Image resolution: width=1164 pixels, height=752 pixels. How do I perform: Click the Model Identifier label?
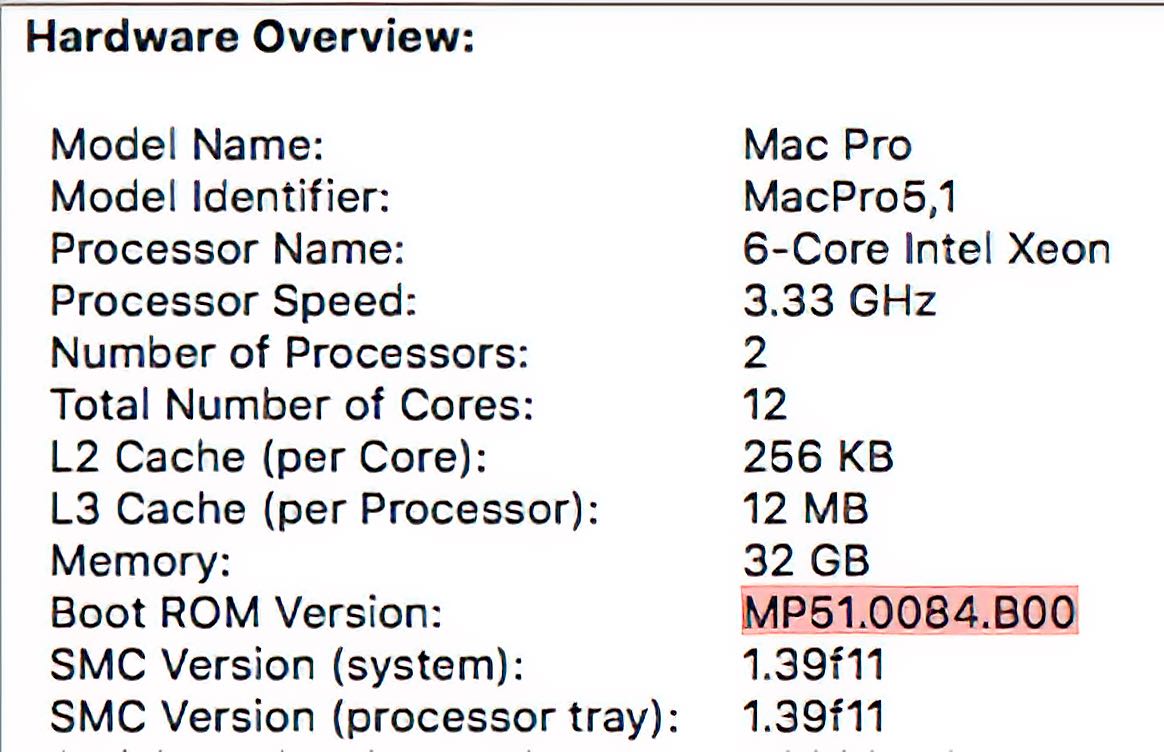(220, 197)
